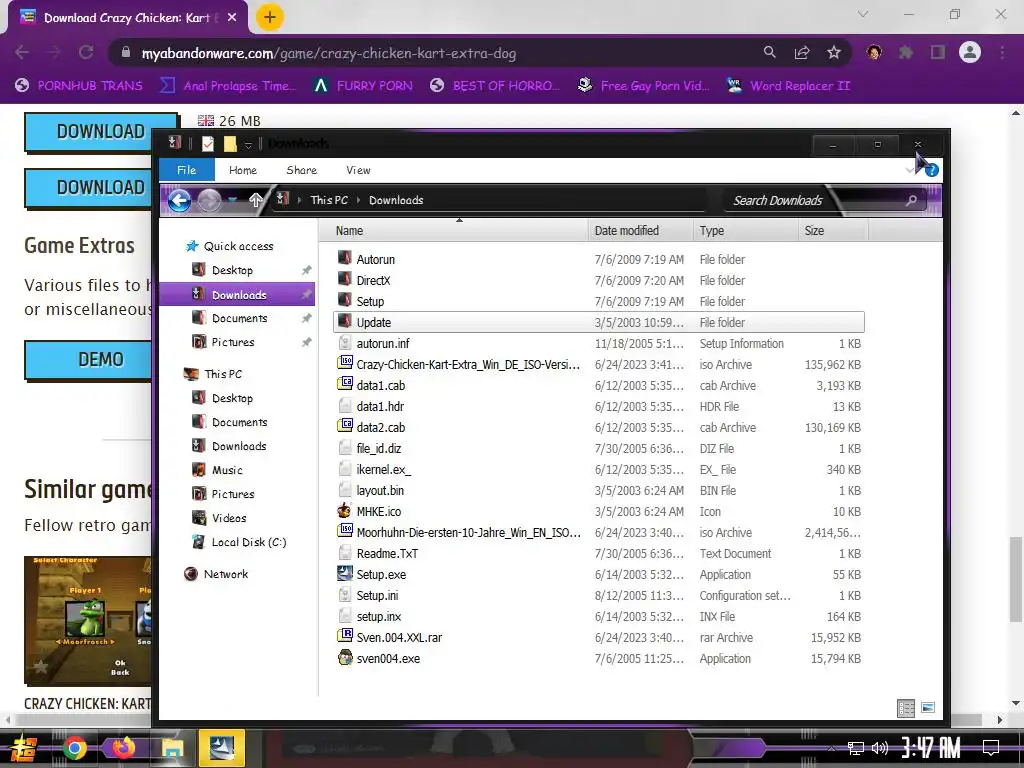Open Chrome extensions puzzle icon
Viewport: 1024px width, 768px height.
[906, 52]
